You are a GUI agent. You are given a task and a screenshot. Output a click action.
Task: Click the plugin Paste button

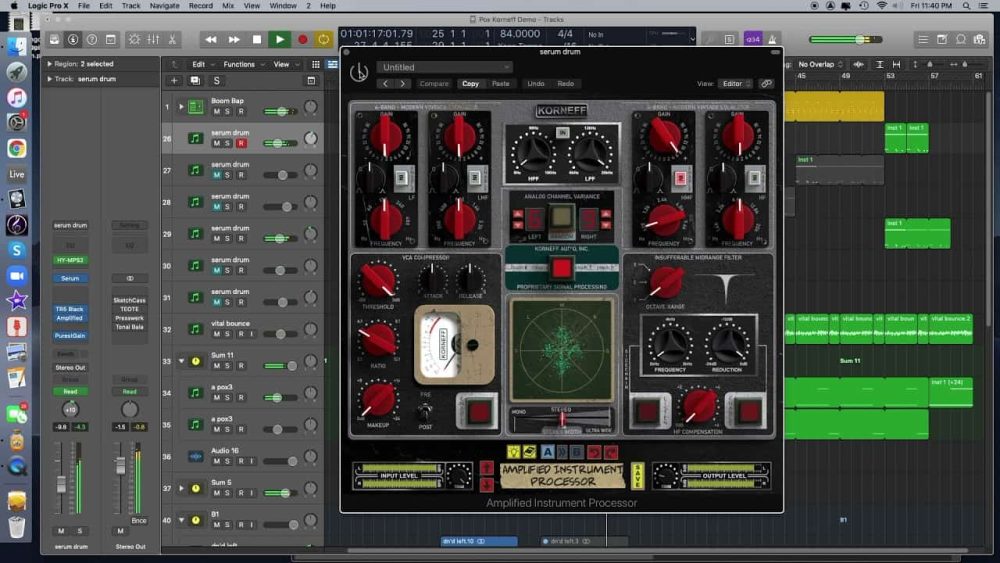501,84
